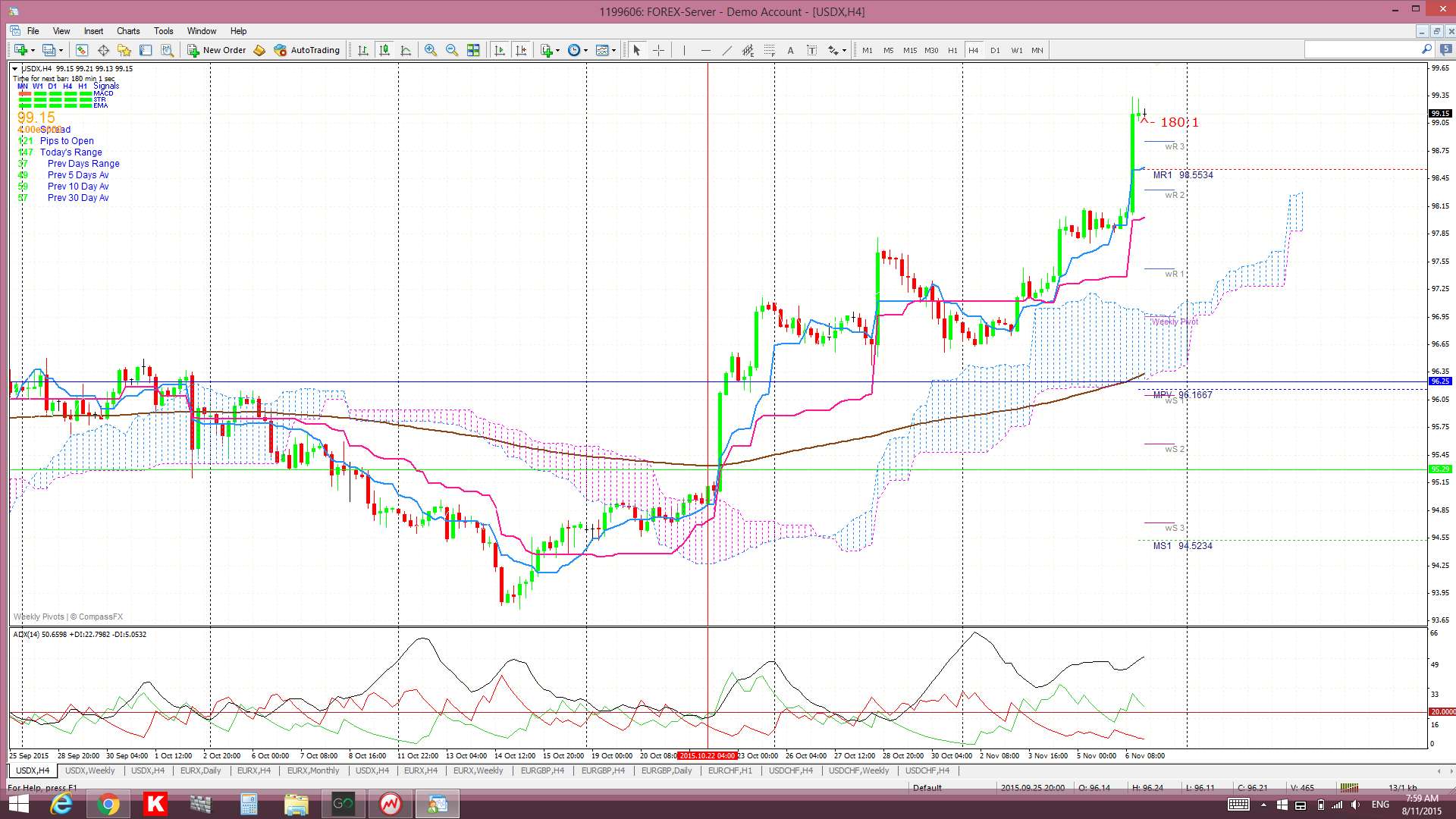The height and width of the screenshot is (819, 1456).
Task: Expand the Profiles dropdown arrow
Action: click(61, 50)
